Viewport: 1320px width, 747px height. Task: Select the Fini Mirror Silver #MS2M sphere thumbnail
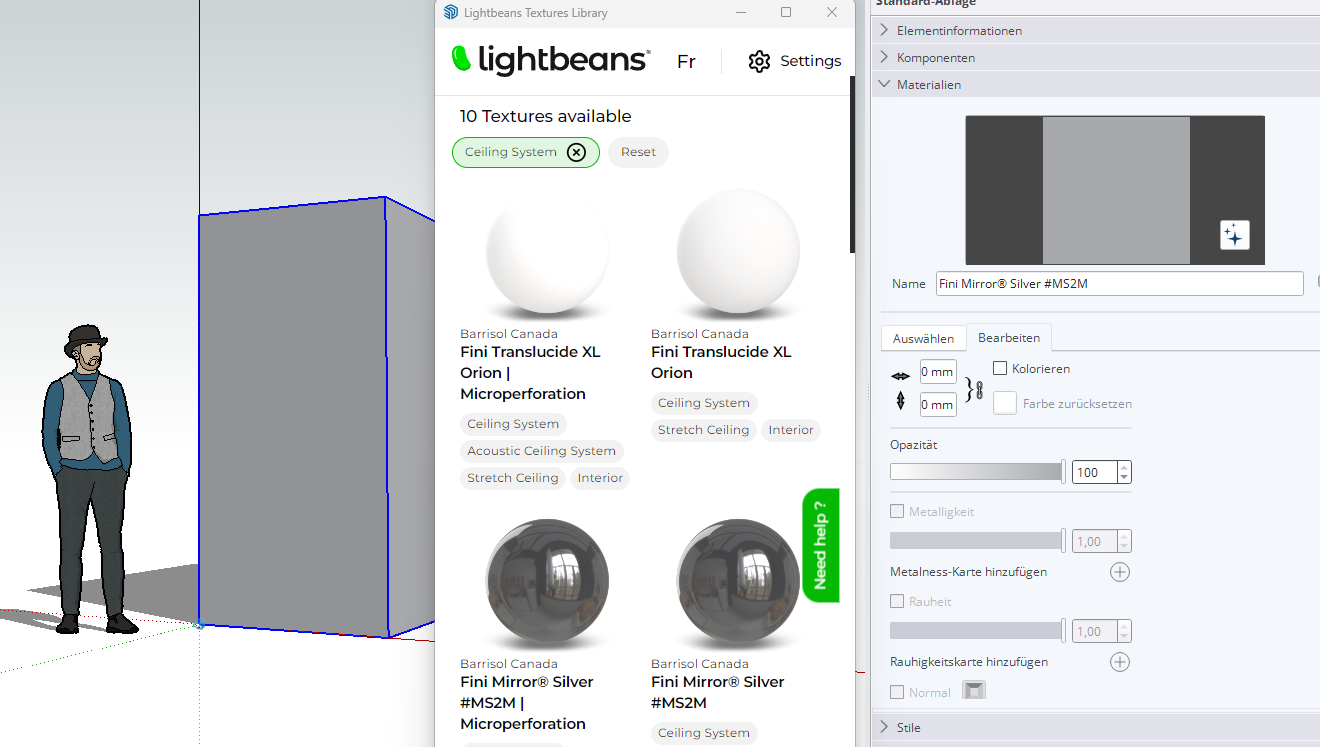click(x=738, y=583)
